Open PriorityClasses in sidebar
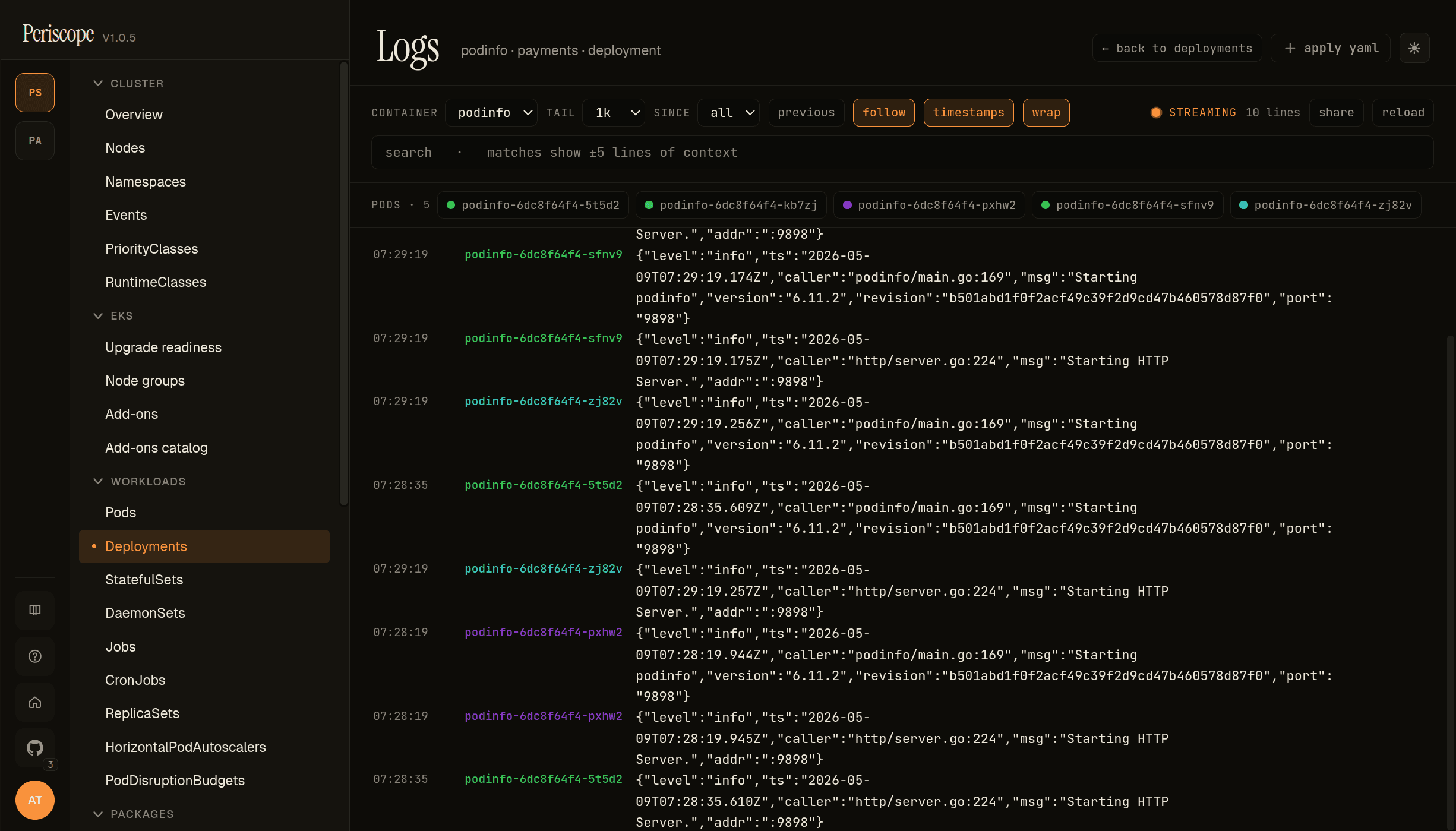 pyautogui.click(x=204, y=249)
